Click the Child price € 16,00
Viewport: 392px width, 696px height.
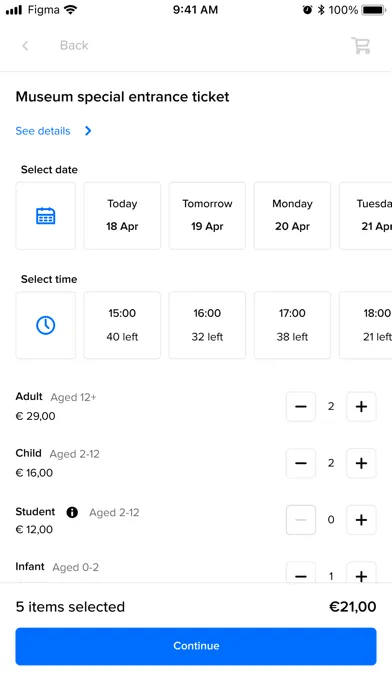coord(34,473)
